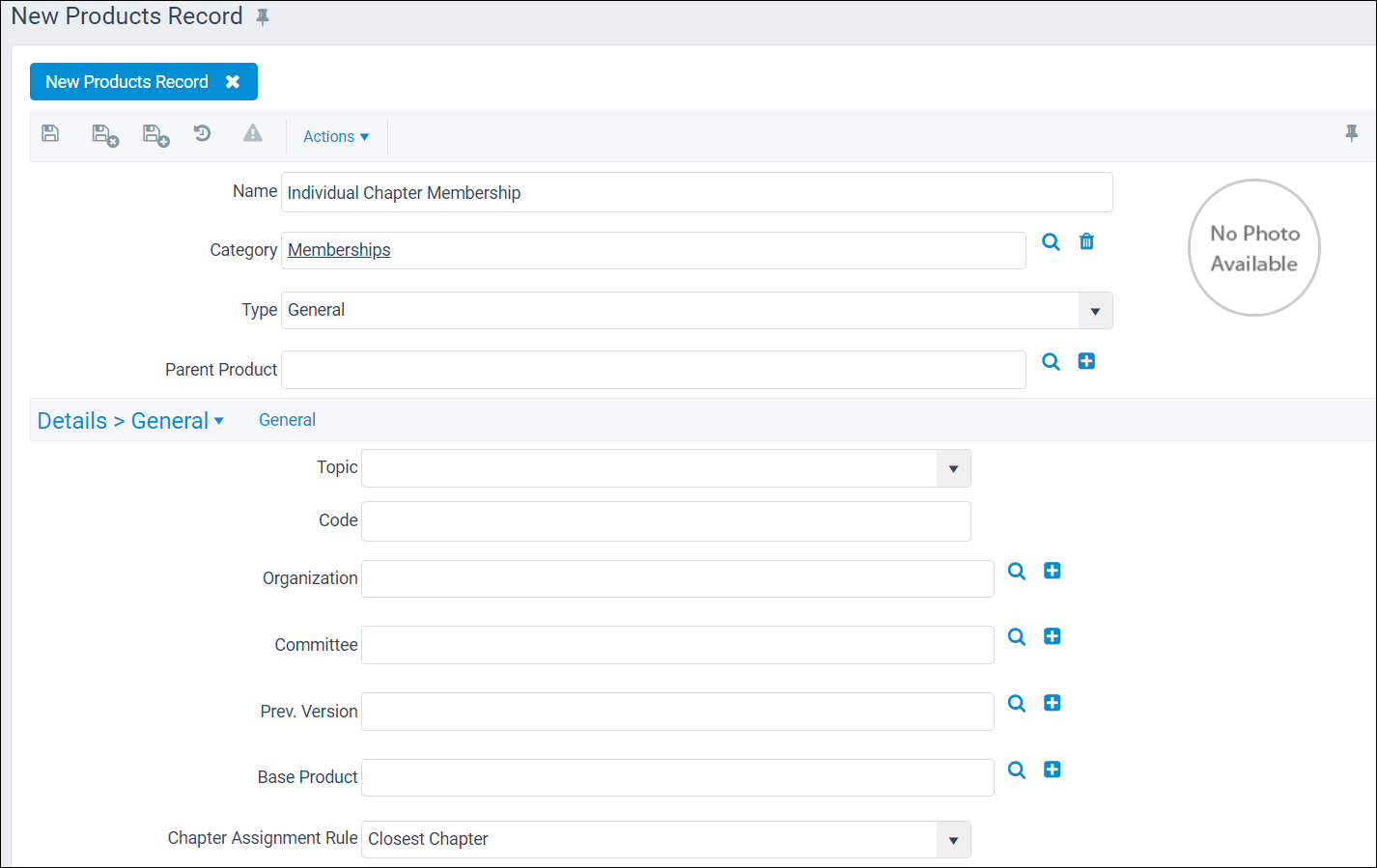Open the Memberships category link
1377x868 pixels.
click(339, 250)
